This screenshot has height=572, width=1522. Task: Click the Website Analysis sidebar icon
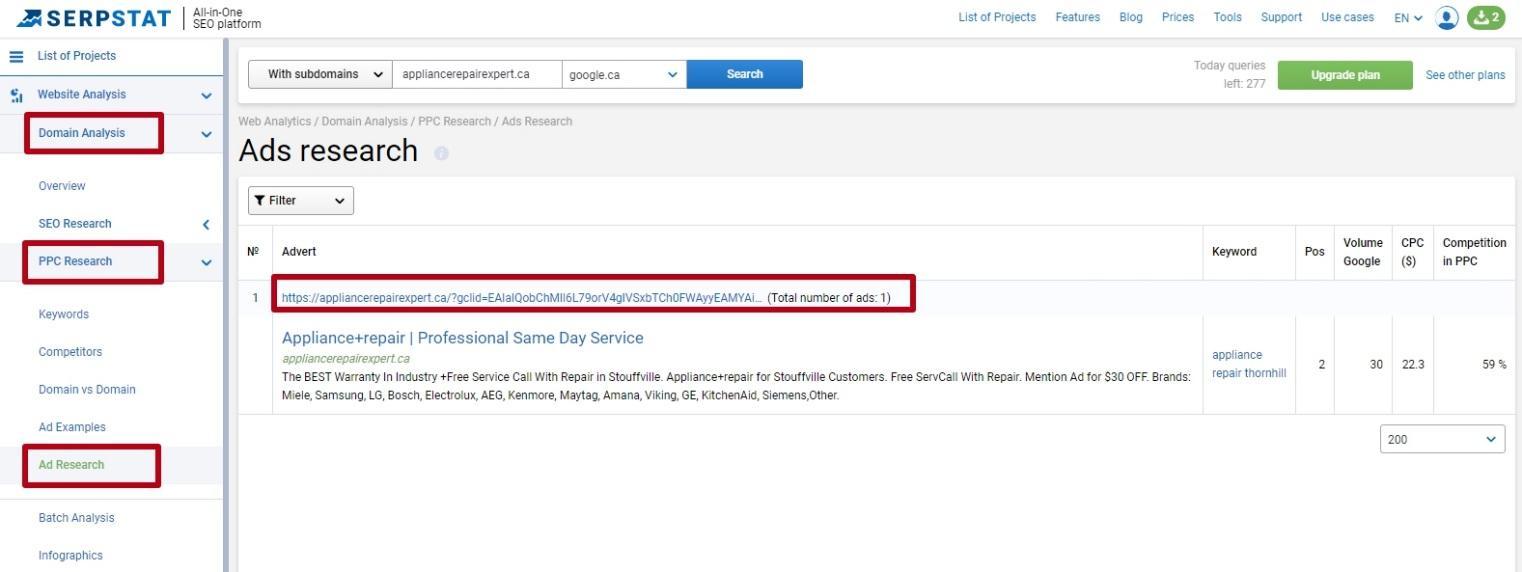pos(16,96)
